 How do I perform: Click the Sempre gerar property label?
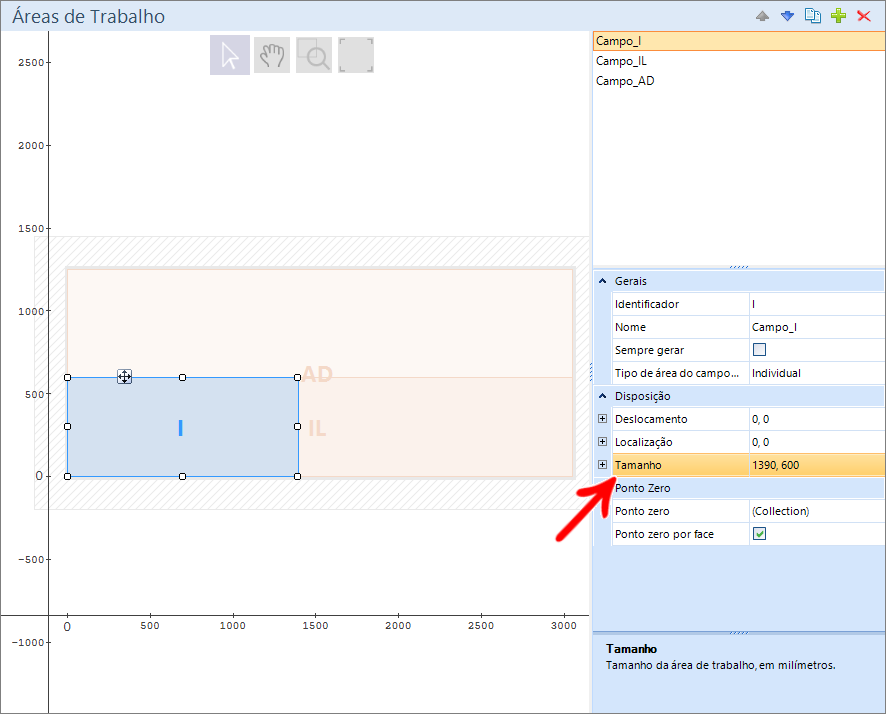(649, 350)
